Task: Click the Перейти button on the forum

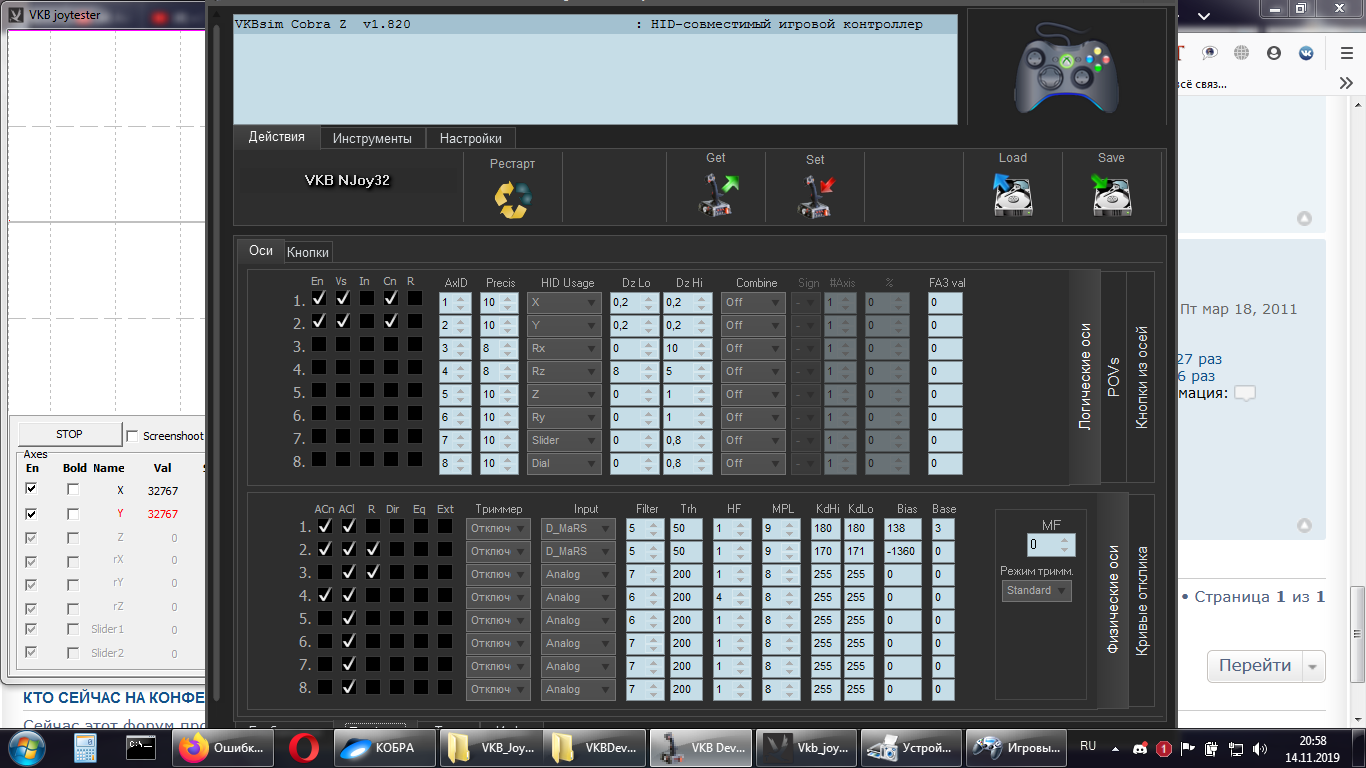Action: point(1254,665)
